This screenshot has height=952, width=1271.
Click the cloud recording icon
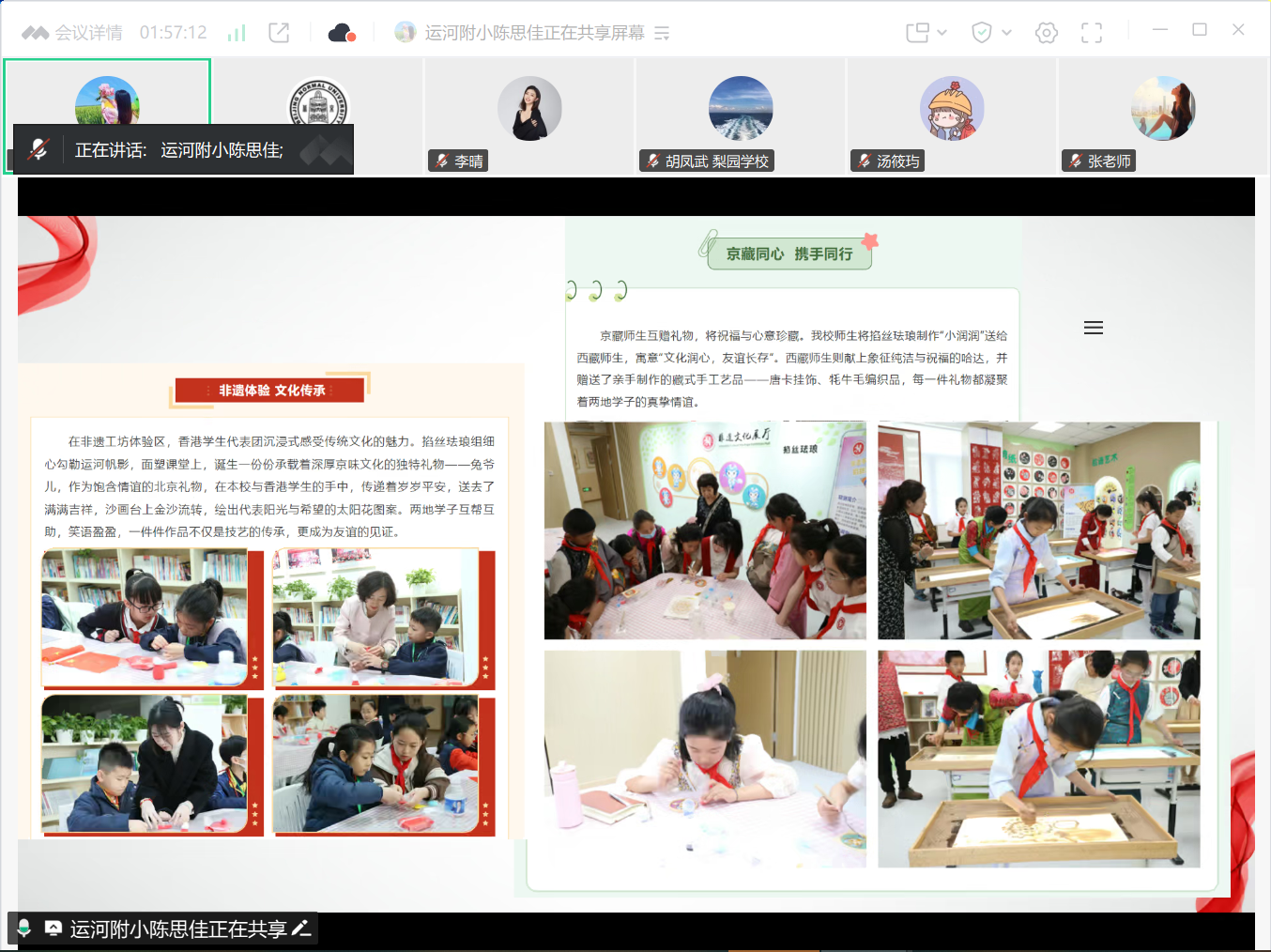(341, 31)
